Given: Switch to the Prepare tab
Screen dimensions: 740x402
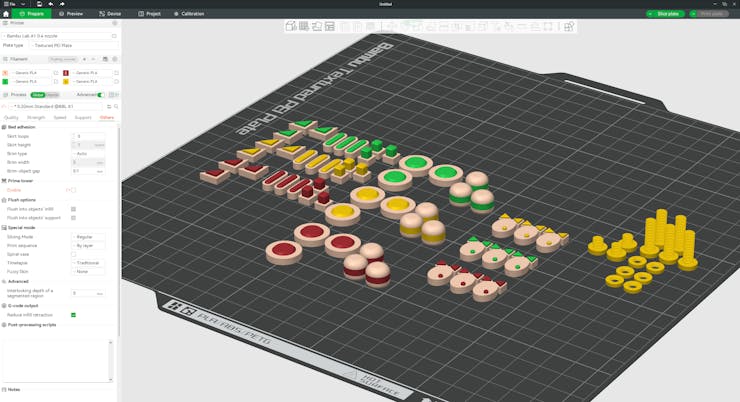Looking at the screenshot, I should point(32,14).
